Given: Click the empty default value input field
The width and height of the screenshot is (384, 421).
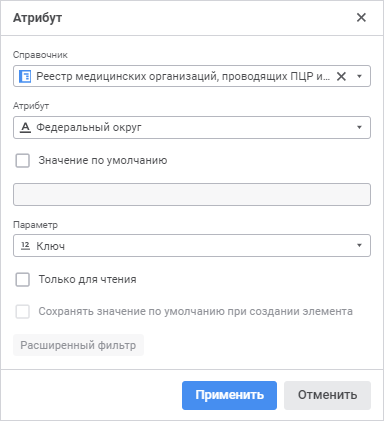Looking at the screenshot, I should 192,194.
